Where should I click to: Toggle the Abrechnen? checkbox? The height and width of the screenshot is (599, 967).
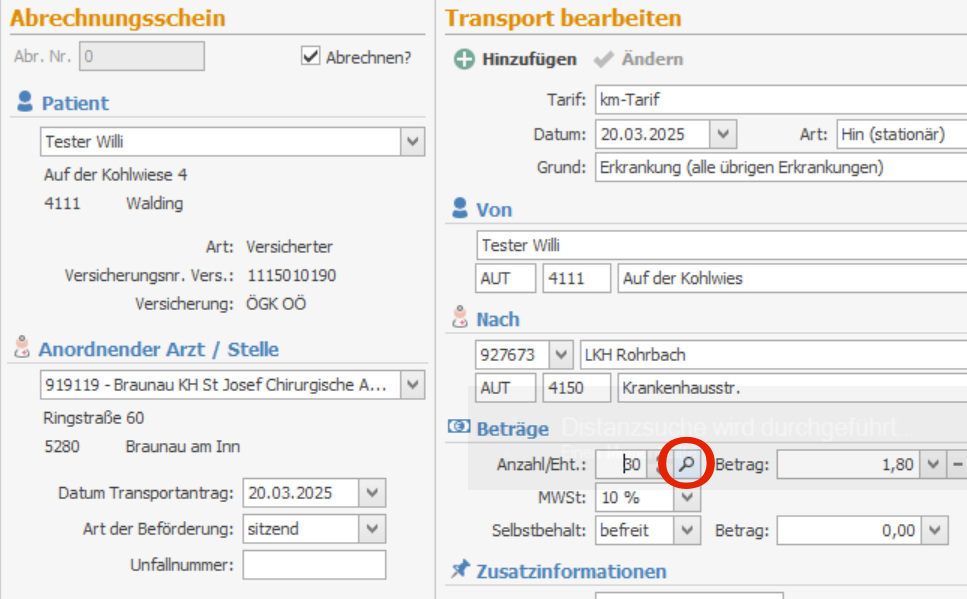(311, 57)
